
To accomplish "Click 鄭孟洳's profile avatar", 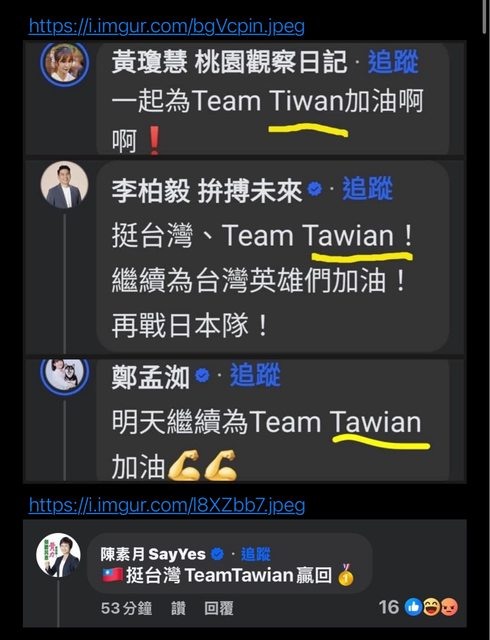I will point(65,376).
